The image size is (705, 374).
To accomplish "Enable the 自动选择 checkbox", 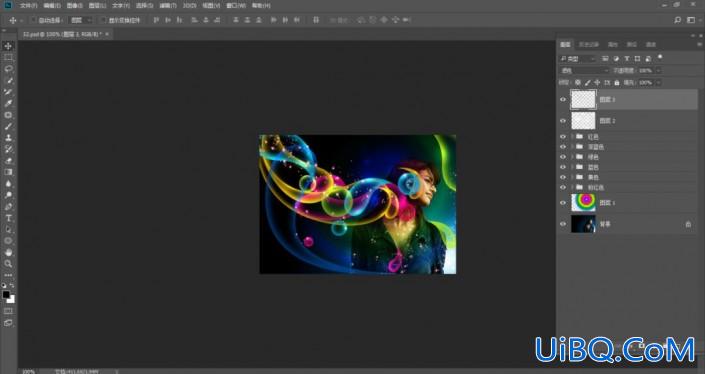I will pyautogui.click(x=34, y=20).
